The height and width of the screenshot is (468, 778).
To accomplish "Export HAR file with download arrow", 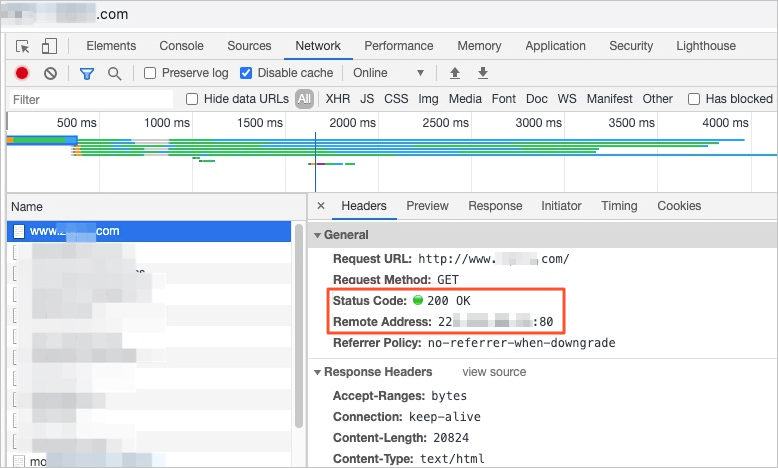I will (483, 73).
